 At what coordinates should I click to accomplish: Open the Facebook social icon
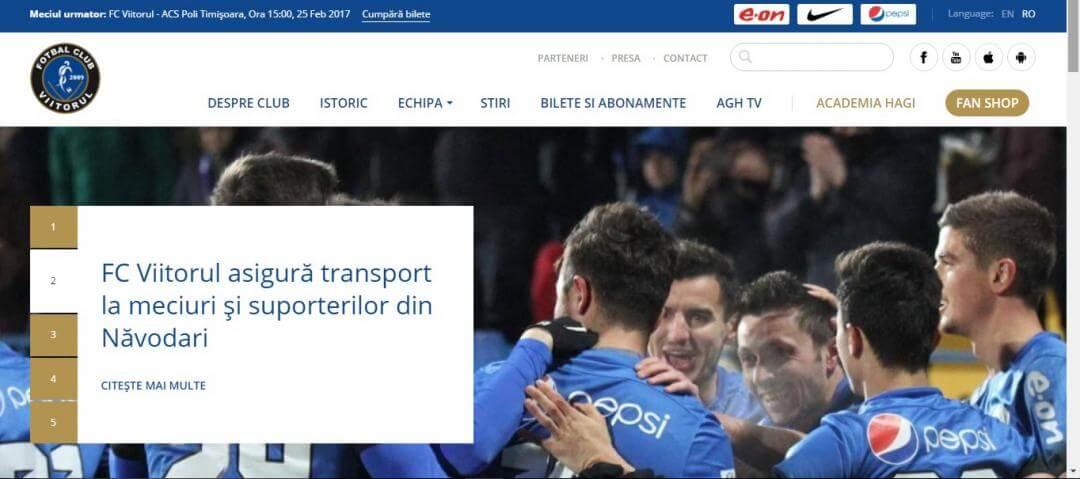(x=923, y=57)
